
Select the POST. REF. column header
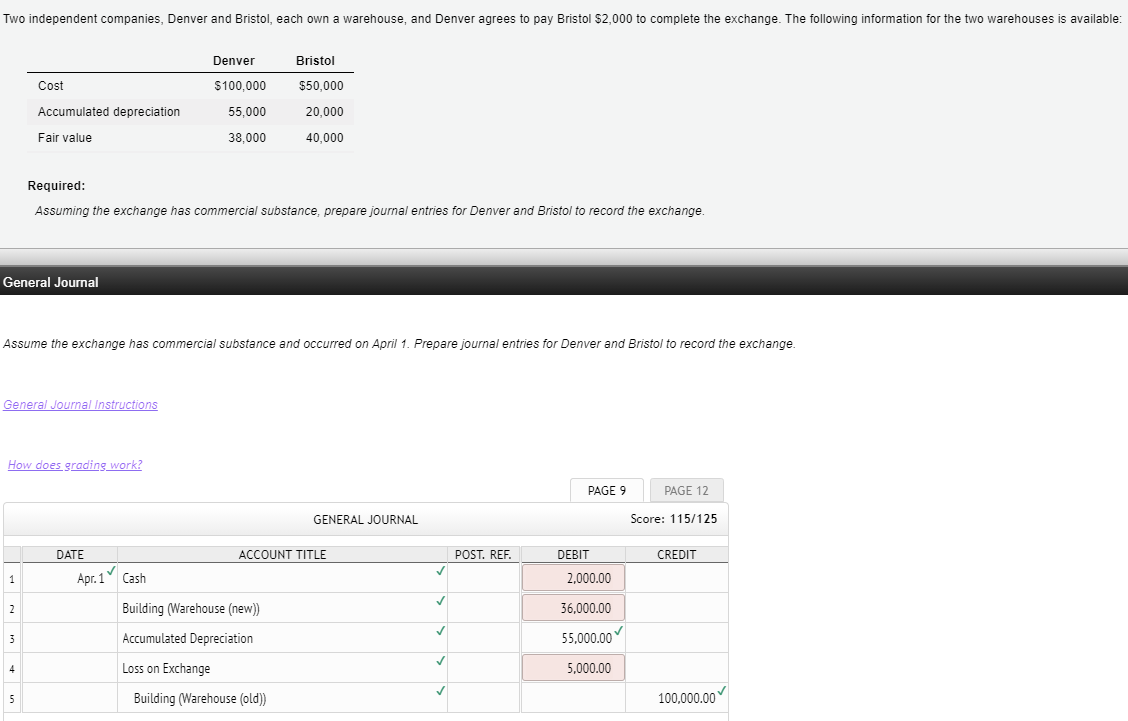coord(483,554)
